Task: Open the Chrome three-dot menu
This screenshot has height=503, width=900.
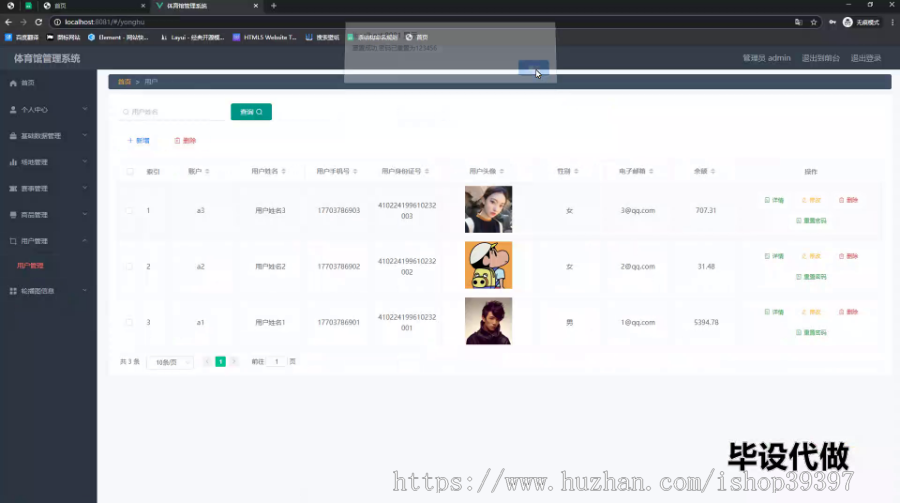Action: tap(893, 22)
